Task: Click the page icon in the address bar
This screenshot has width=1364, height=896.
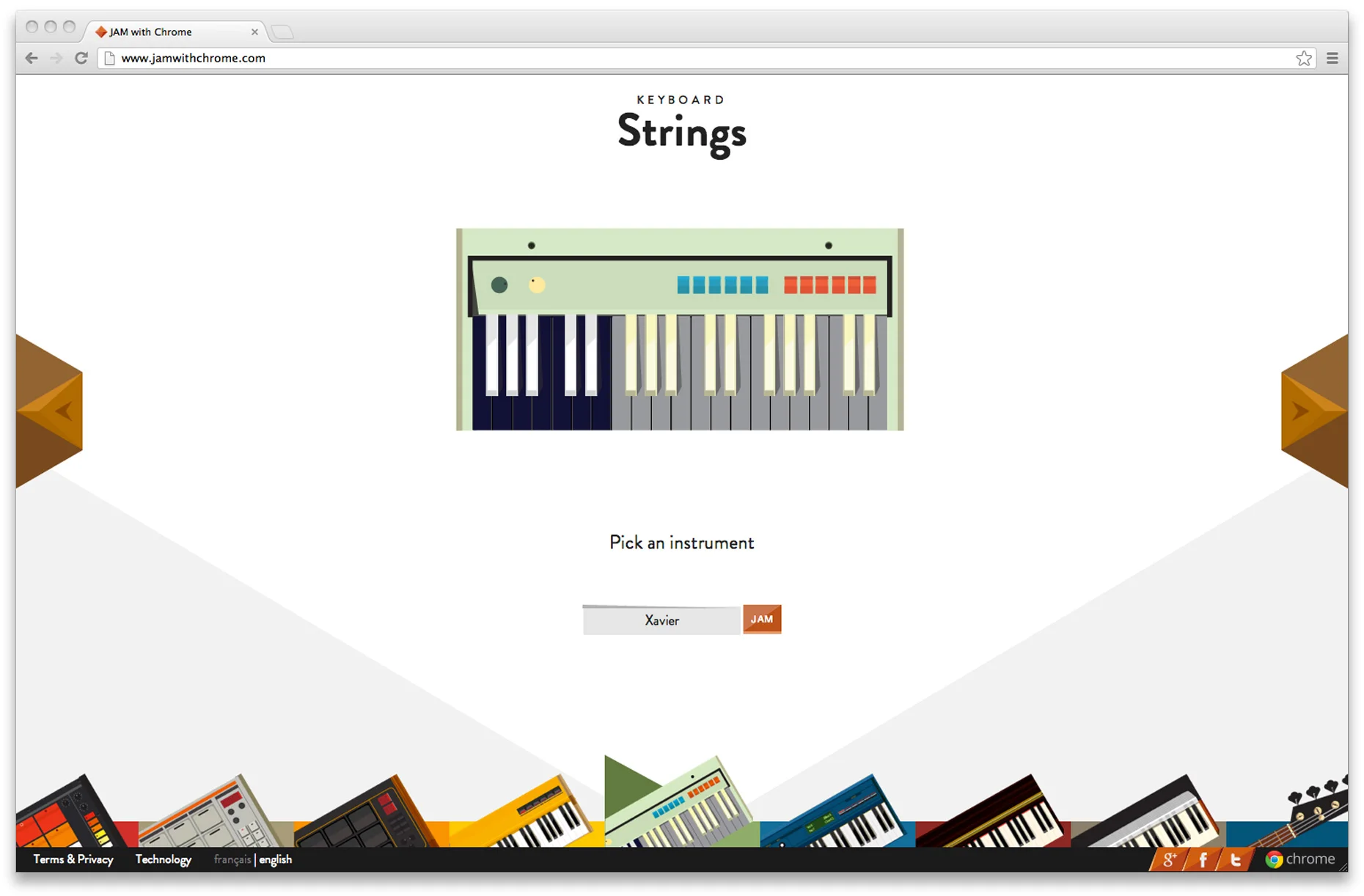Action: coord(110,58)
